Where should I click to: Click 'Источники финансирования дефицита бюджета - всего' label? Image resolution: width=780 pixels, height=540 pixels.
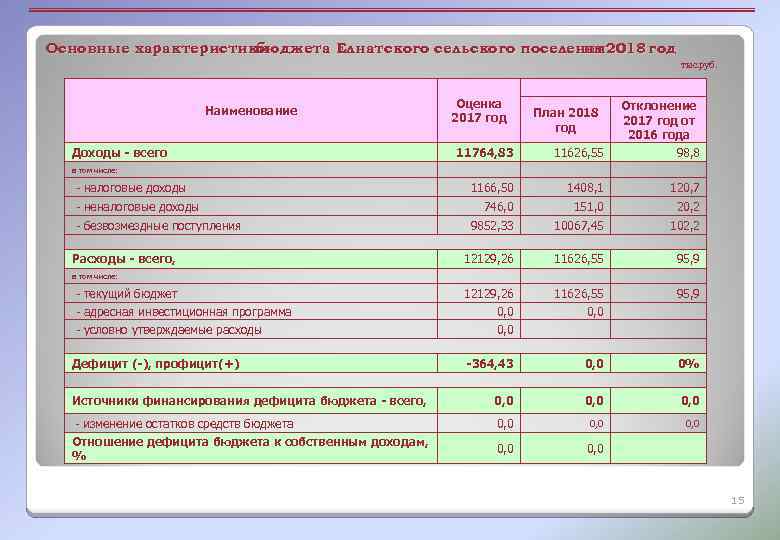249,401
